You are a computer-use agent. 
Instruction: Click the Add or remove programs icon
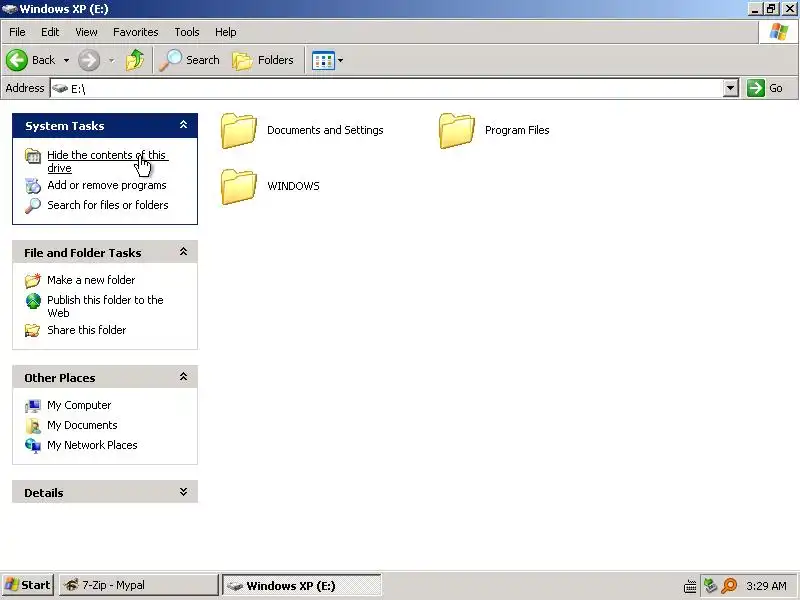click(x=33, y=186)
